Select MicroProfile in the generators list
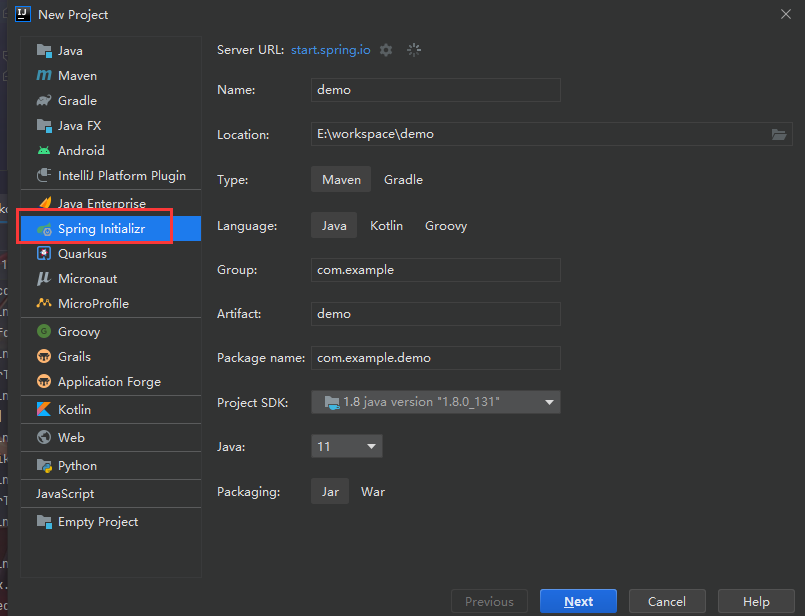 tap(111, 303)
